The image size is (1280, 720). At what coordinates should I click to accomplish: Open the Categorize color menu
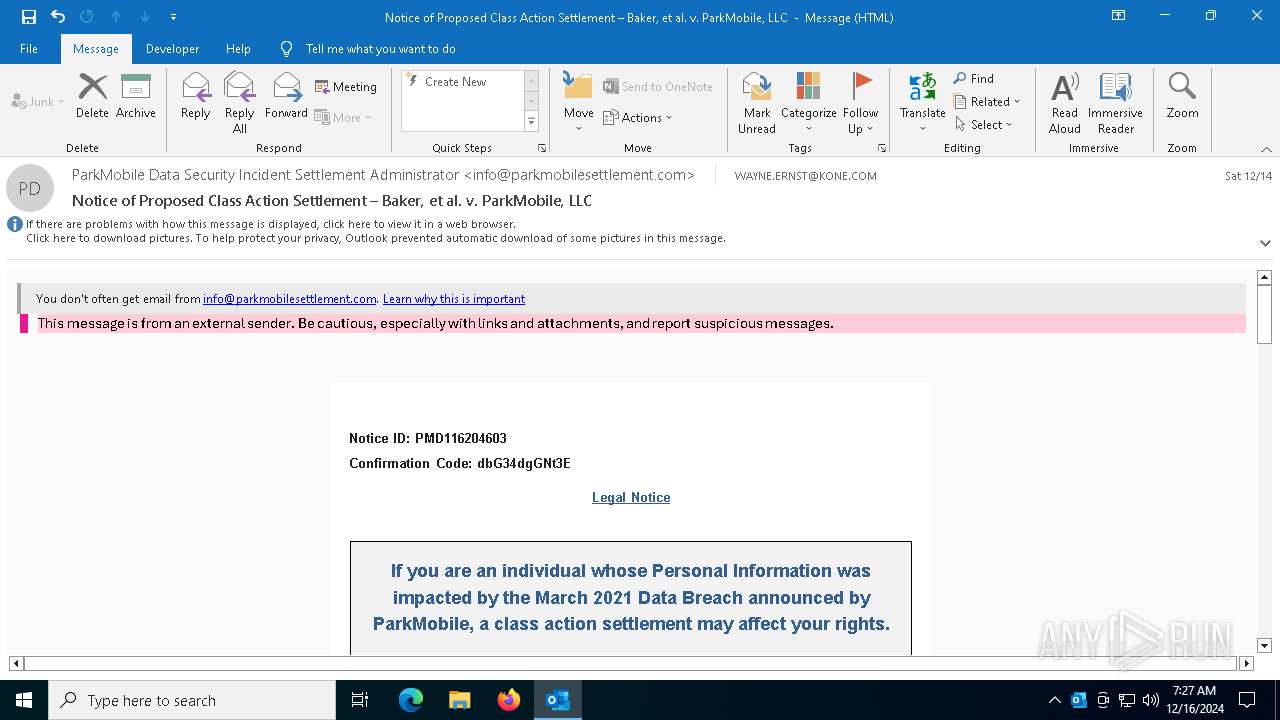click(x=809, y=102)
